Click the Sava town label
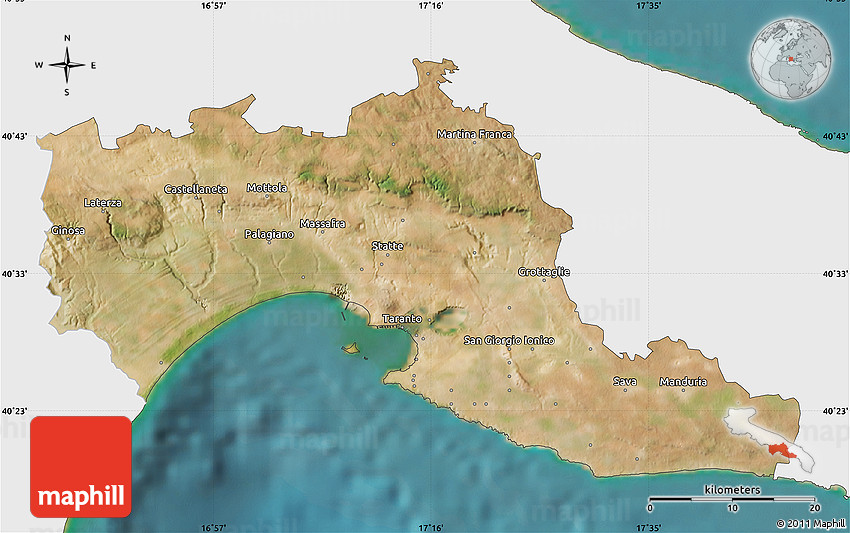The height and width of the screenshot is (533, 850). [x=625, y=382]
